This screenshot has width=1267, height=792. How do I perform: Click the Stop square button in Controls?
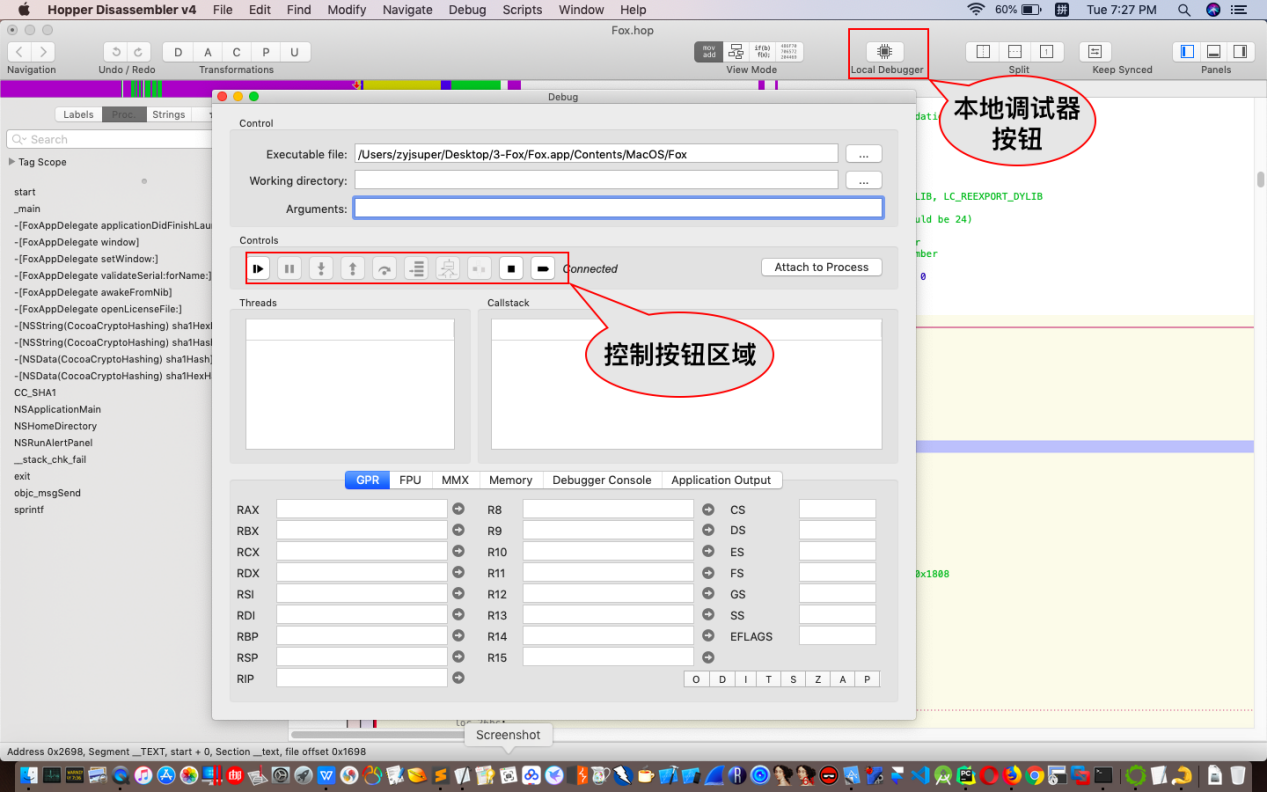[x=511, y=268]
